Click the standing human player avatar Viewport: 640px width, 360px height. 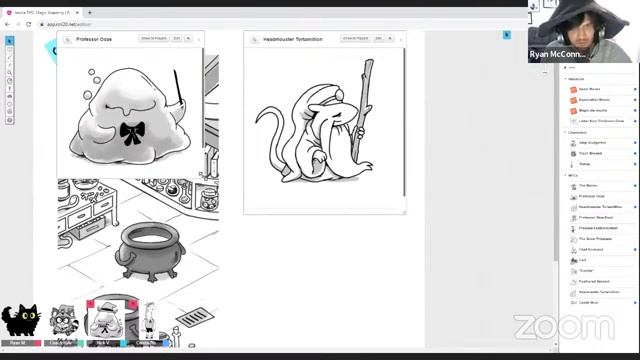pyautogui.click(x=150, y=321)
